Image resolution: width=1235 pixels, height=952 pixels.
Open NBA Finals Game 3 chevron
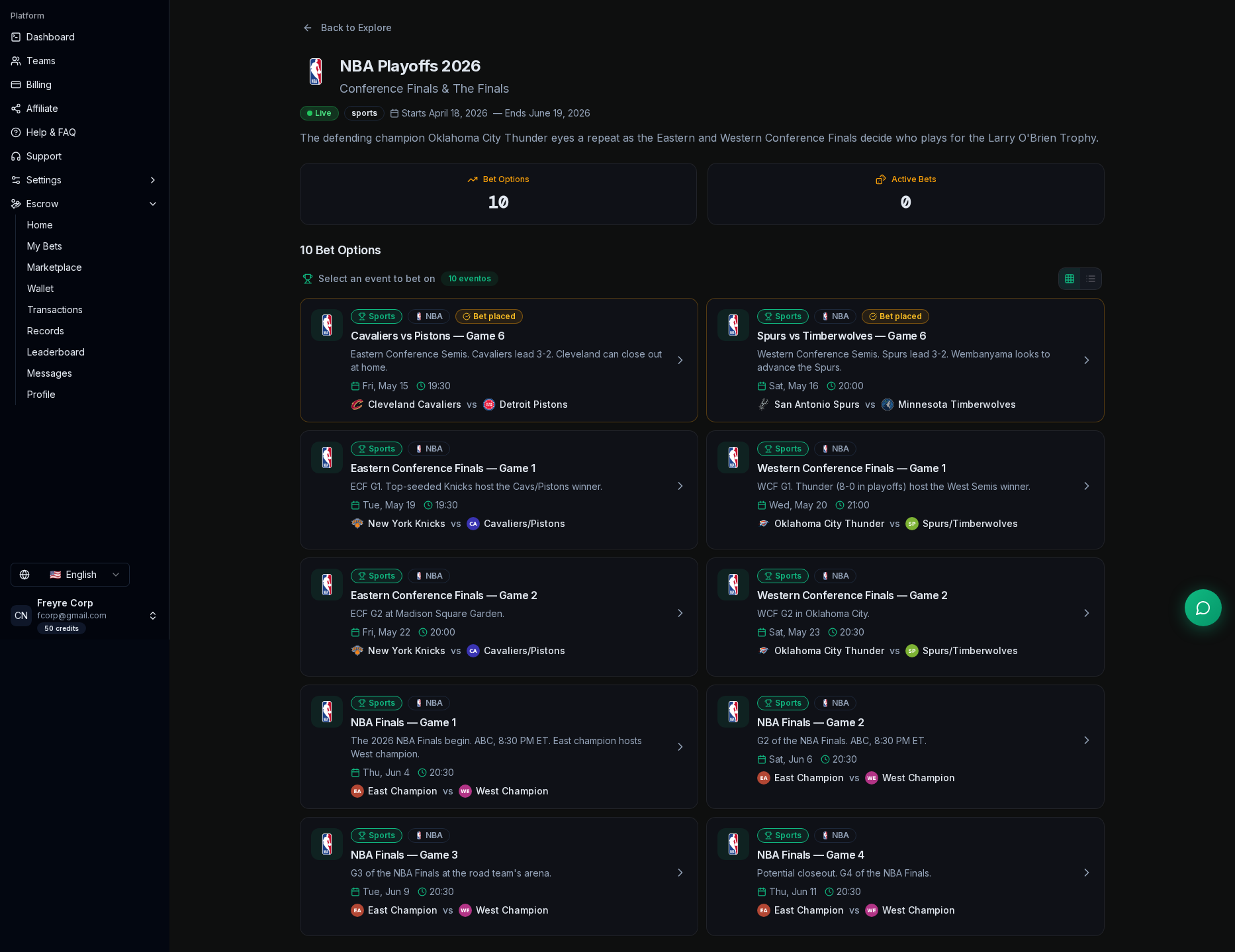click(x=680, y=873)
